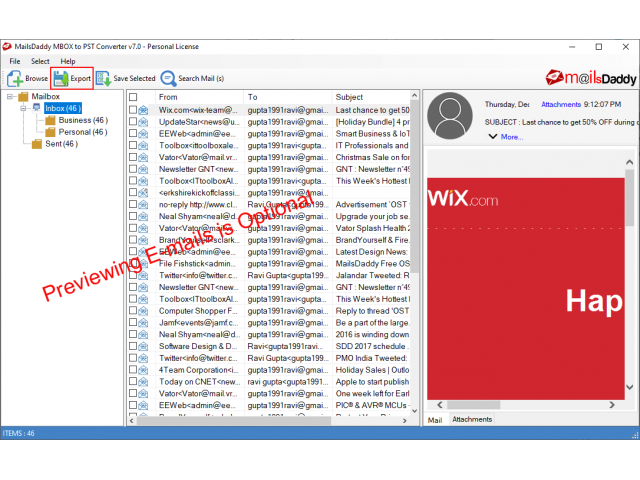Click the Search Mail(s) magnifier icon
Screen dimensions: 640x480
pyautogui.click(x=168, y=78)
